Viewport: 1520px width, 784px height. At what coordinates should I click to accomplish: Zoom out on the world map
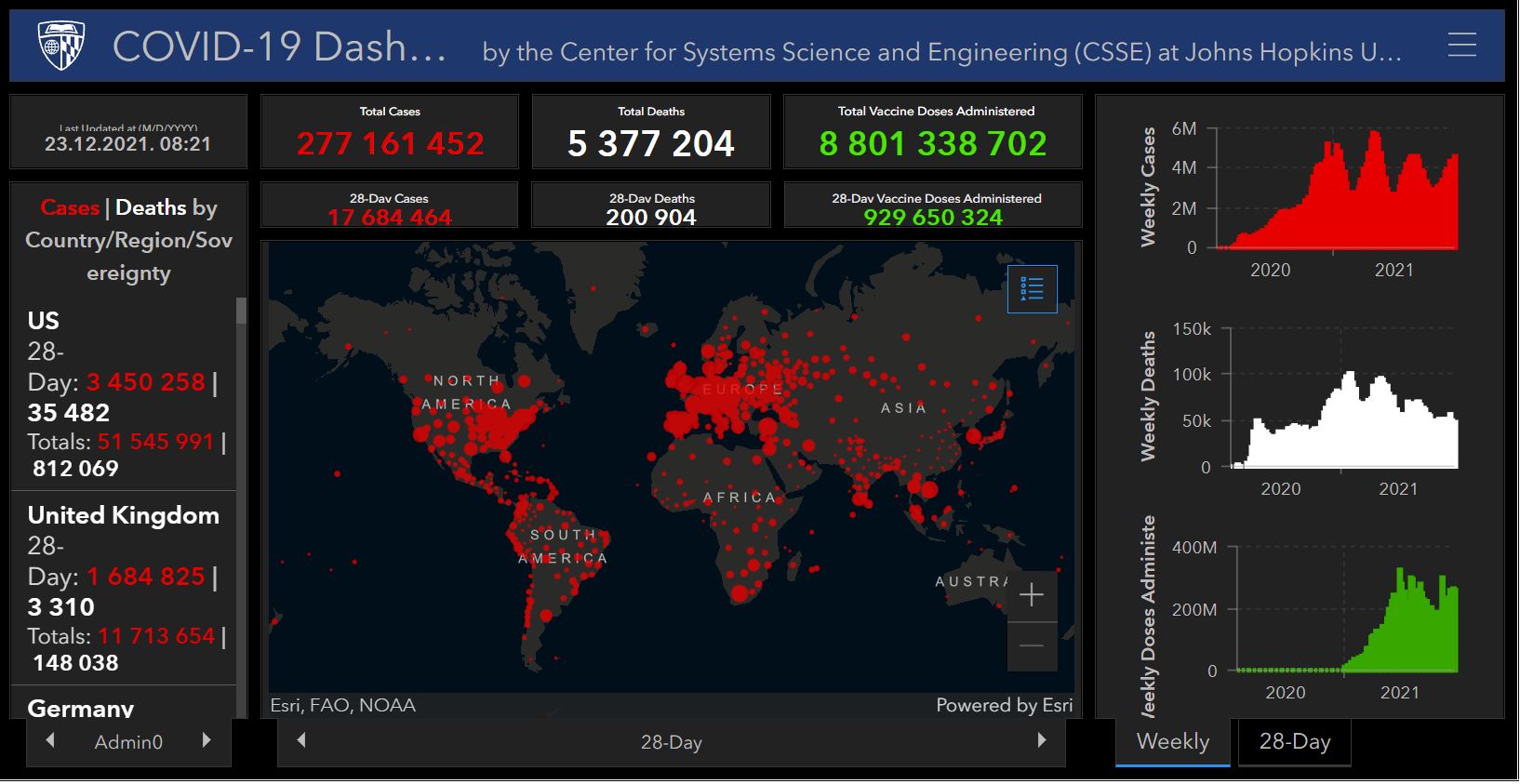click(1032, 646)
